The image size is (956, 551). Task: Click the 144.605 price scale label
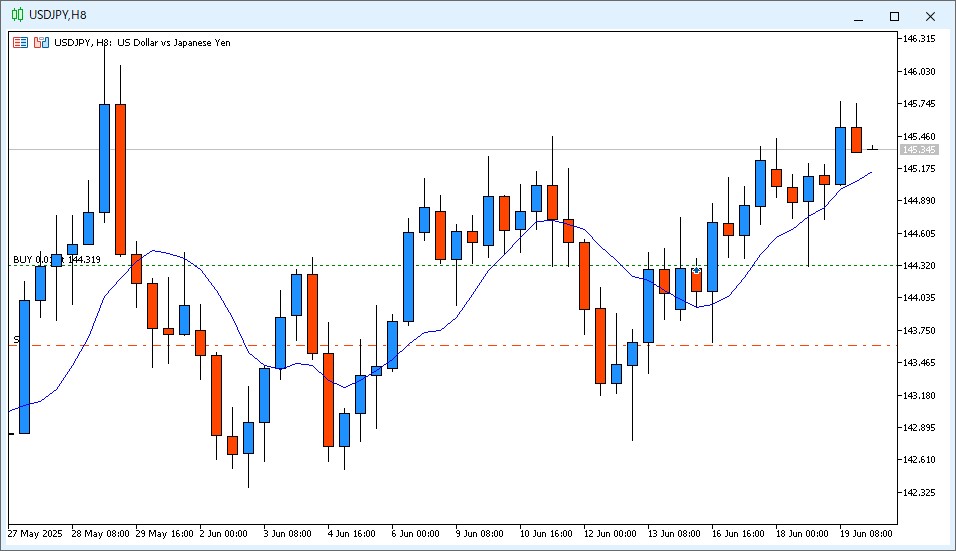[x=919, y=233]
